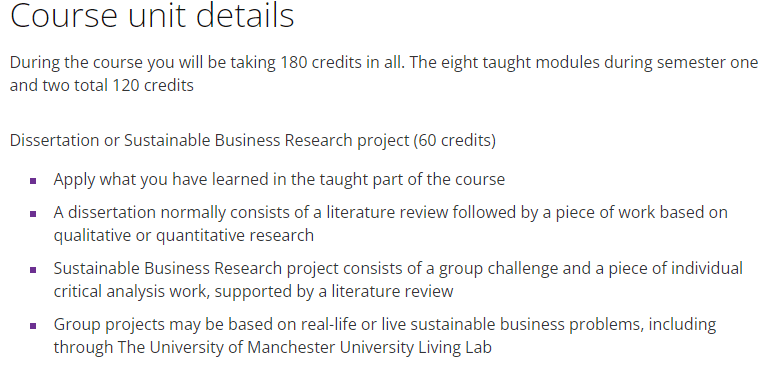
Task: Click 'University of Manchester University Living Lab' text
Action: click(x=320, y=347)
